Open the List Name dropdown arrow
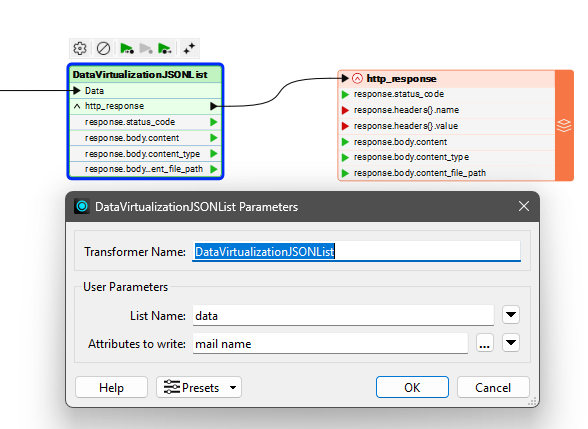Screen dimensions: 588x429 (511, 315)
